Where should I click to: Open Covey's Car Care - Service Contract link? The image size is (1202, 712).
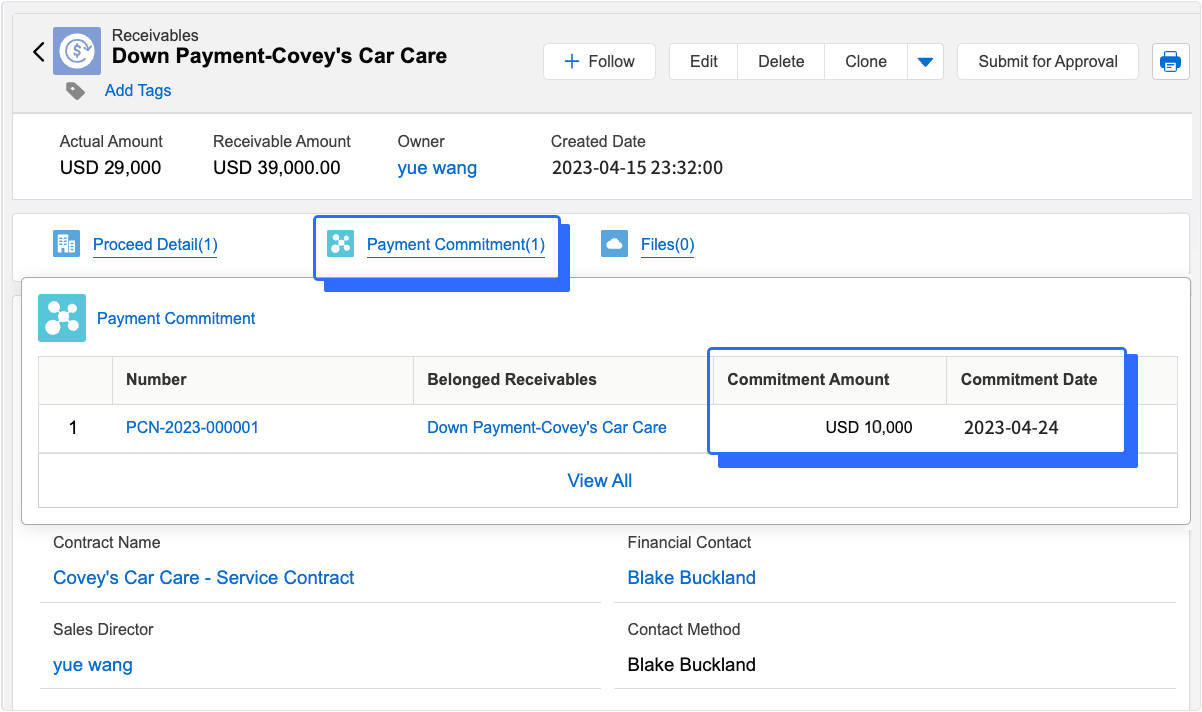click(203, 578)
